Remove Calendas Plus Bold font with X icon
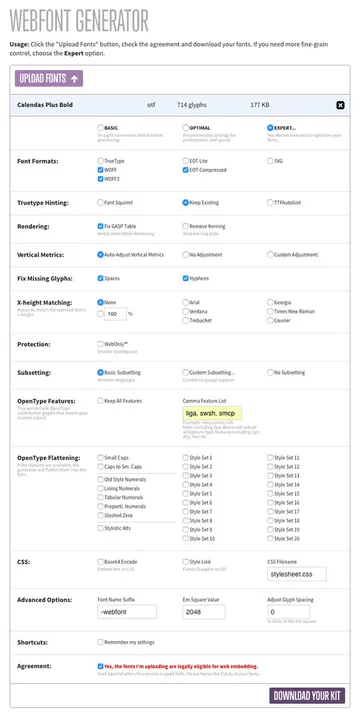 coord(340,105)
